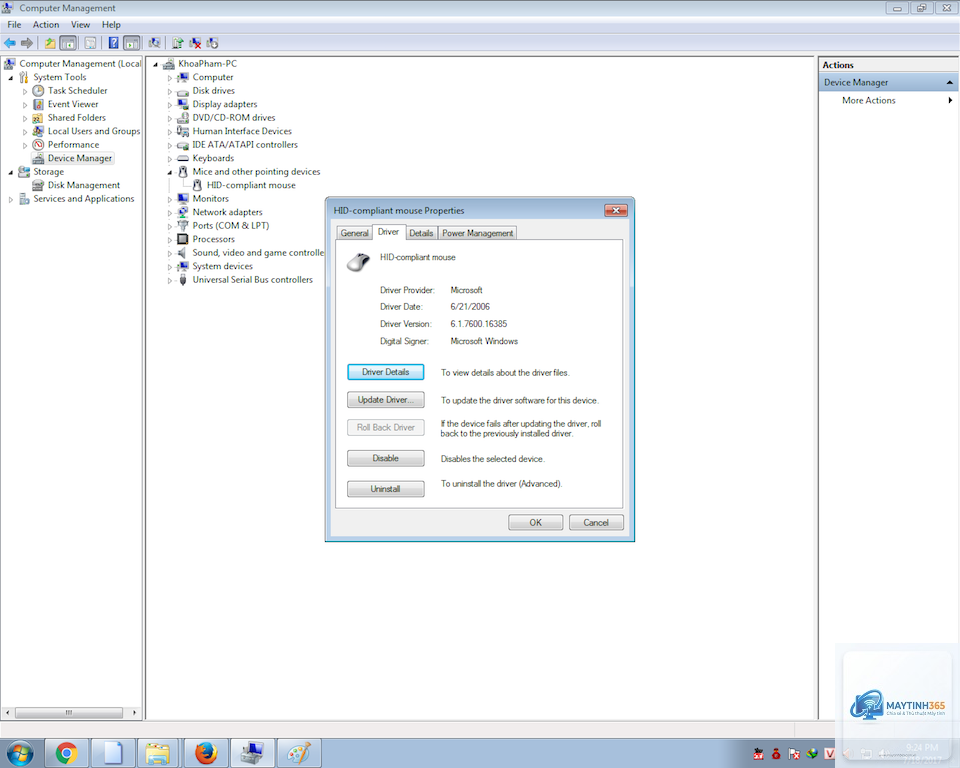Select Services and Applications node
This screenshot has width=960, height=768.
pos(83,198)
